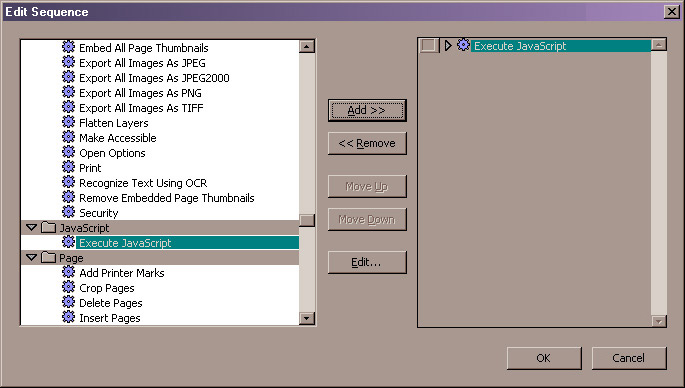Viewport: 685px width, 388px height.
Task: Select Export All Images As PNG
Action: 140,93
